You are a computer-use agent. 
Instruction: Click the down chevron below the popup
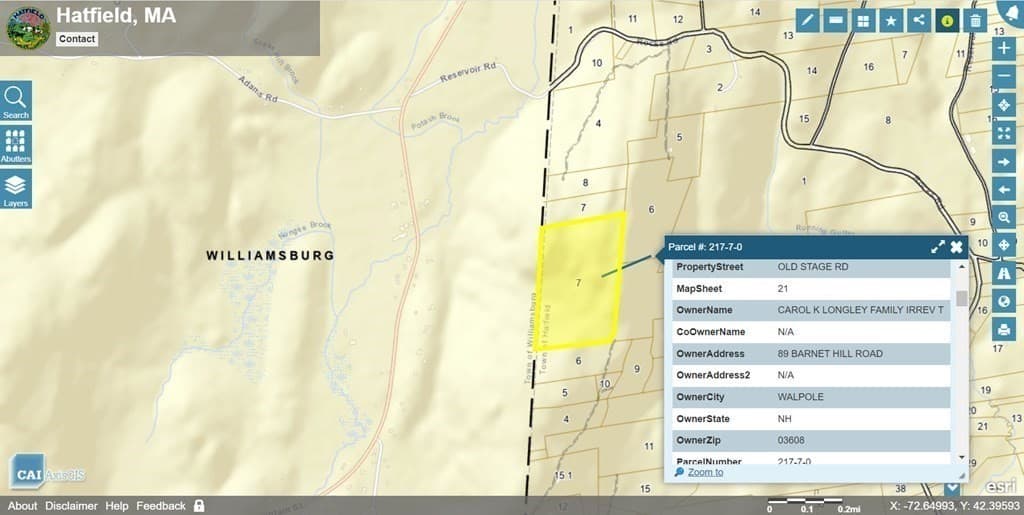[x=952, y=488]
